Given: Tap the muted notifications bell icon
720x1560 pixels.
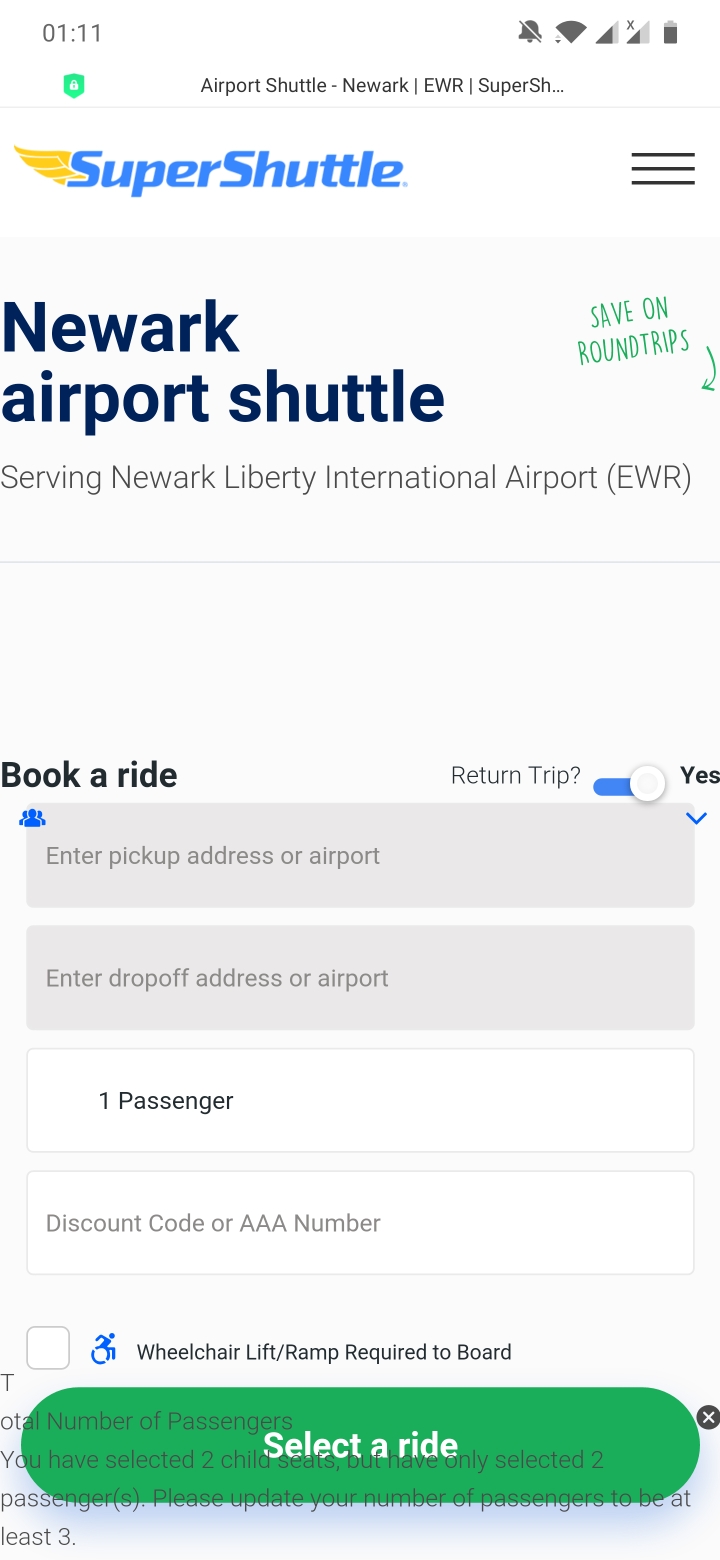Looking at the screenshot, I should [x=530, y=33].
